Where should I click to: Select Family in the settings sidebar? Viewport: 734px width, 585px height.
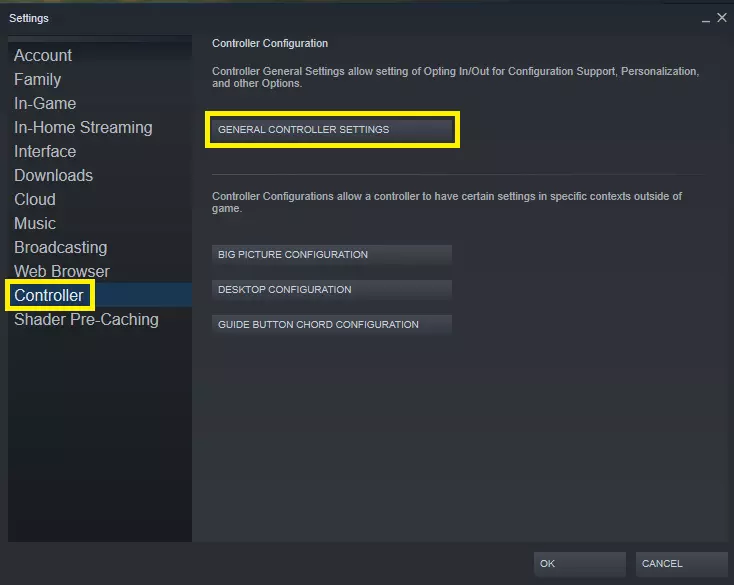point(100,80)
